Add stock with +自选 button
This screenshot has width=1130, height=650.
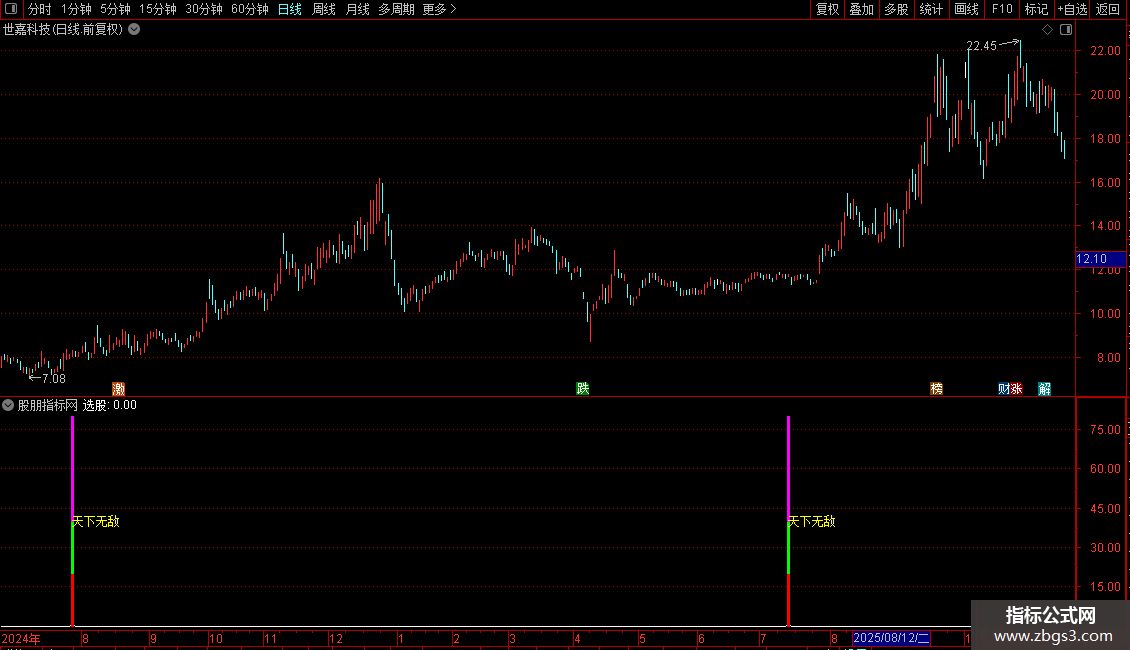click(x=1072, y=9)
